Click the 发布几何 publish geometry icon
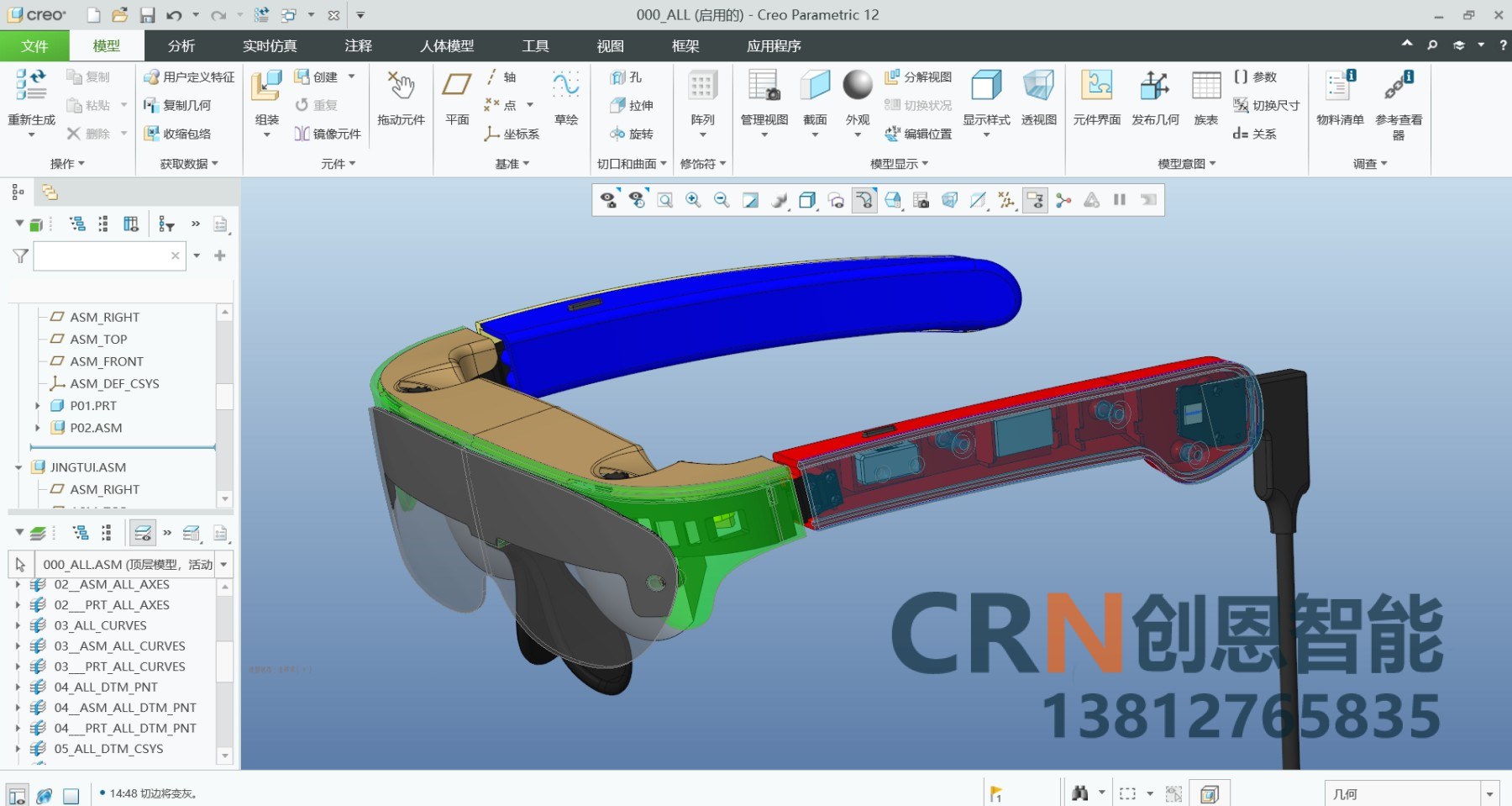The width and height of the screenshot is (1512, 806). [x=1155, y=97]
